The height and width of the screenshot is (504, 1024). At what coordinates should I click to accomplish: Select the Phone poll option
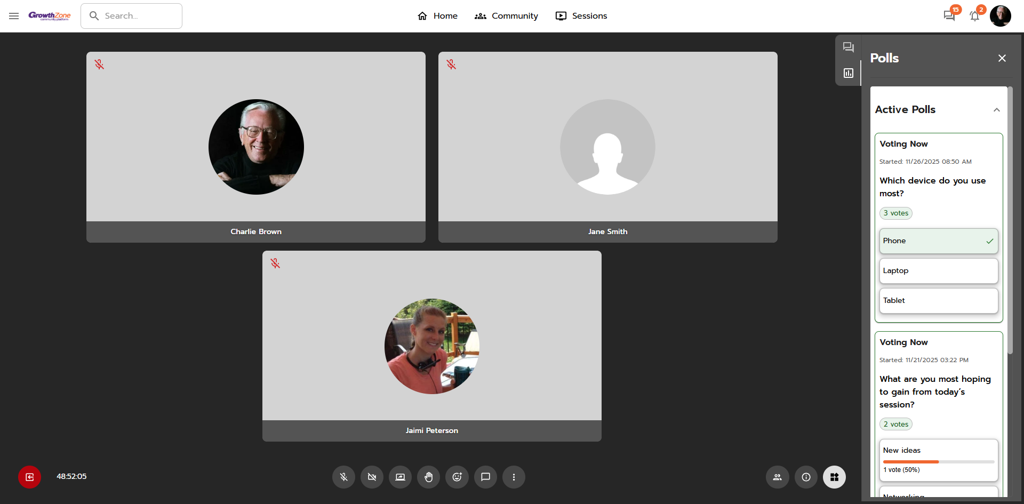(x=938, y=241)
